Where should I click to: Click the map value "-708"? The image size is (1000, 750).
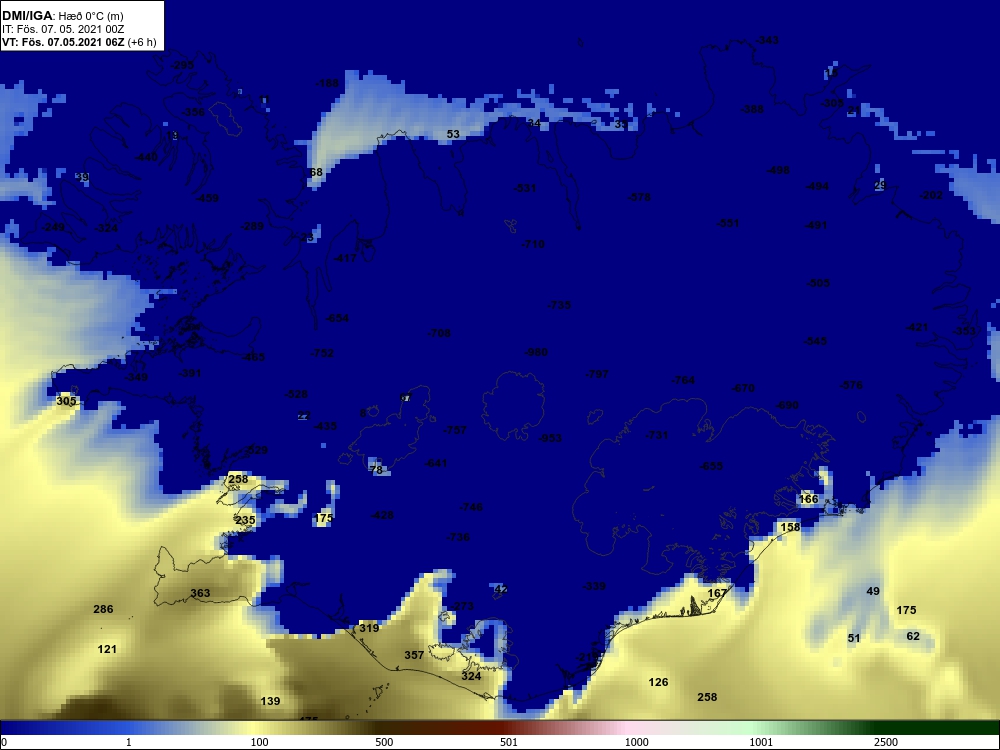coord(439,333)
